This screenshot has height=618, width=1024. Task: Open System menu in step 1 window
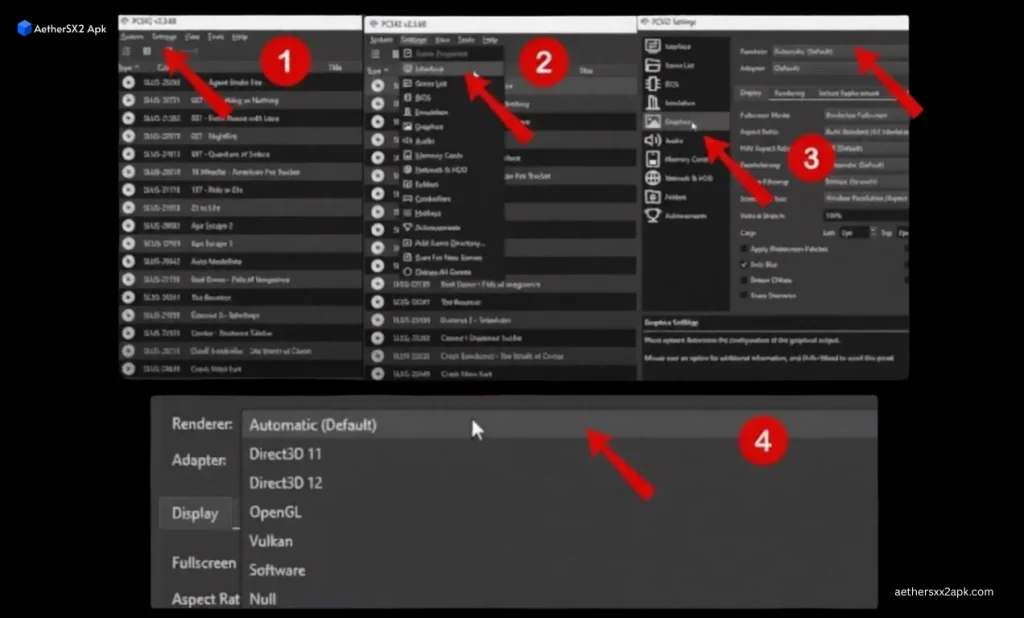[x=132, y=37]
